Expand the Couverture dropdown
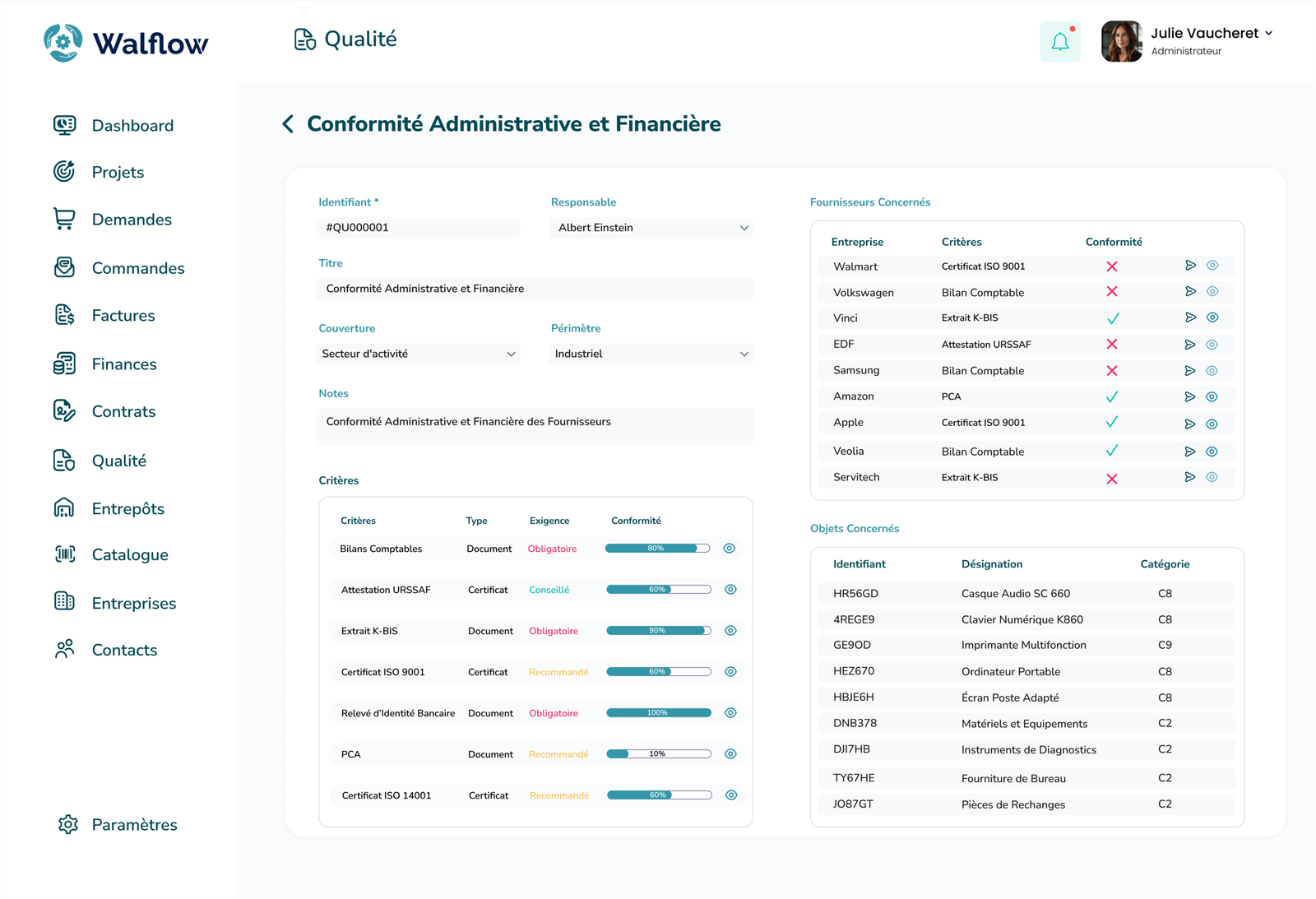Screen dimensions: 1316x899 click(x=418, y=354)
